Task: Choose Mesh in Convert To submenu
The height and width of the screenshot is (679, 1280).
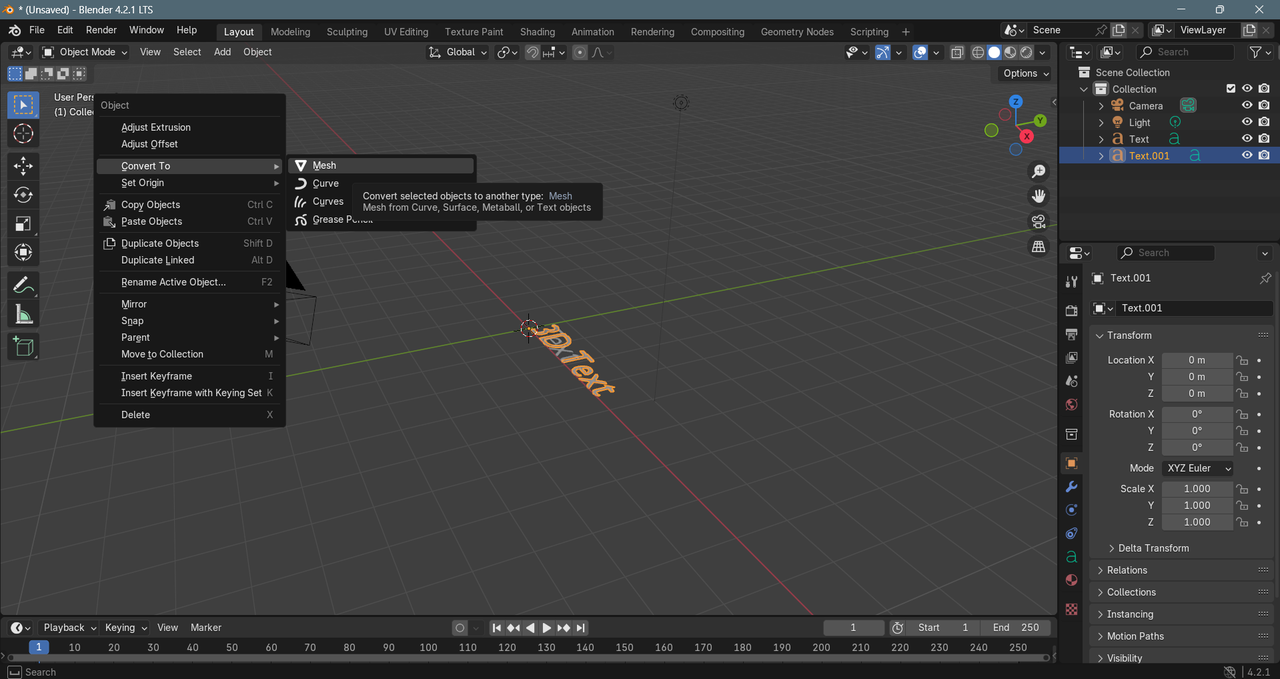Action: point(381,165)
